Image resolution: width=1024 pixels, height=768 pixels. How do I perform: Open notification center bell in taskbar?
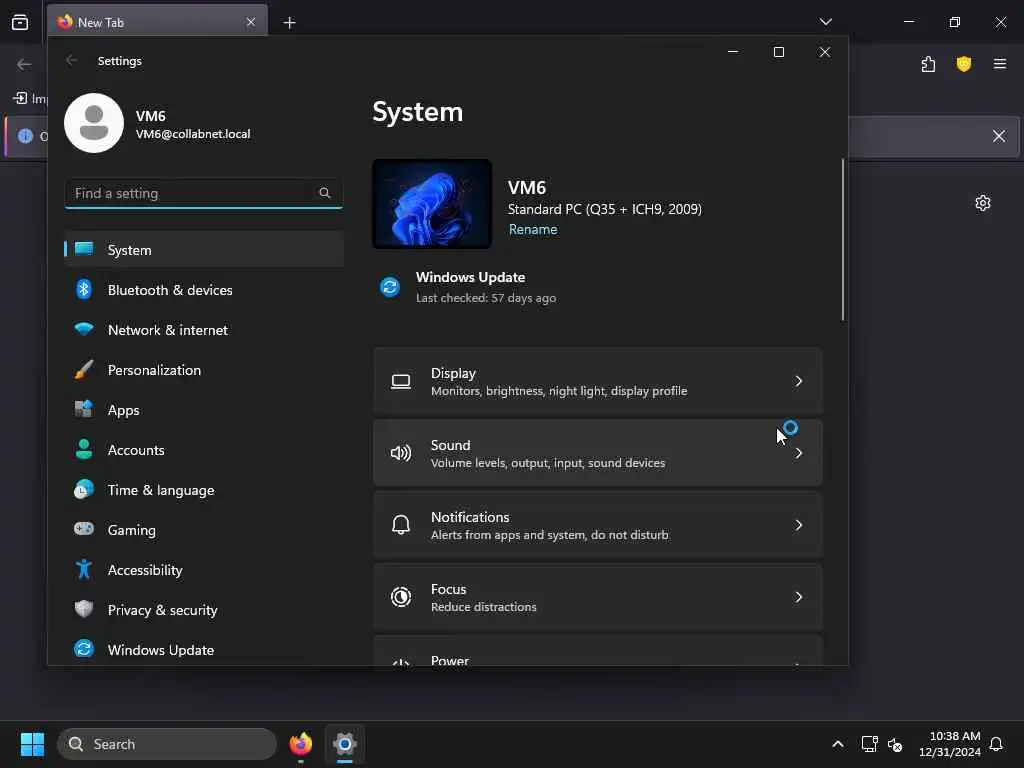[x=997, y=744]
